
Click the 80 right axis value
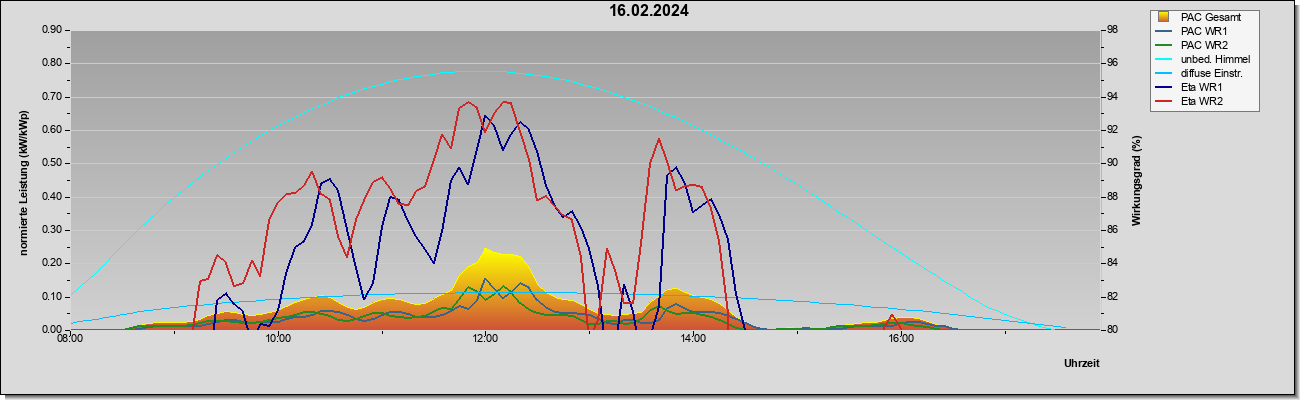tap(1112, 330)
